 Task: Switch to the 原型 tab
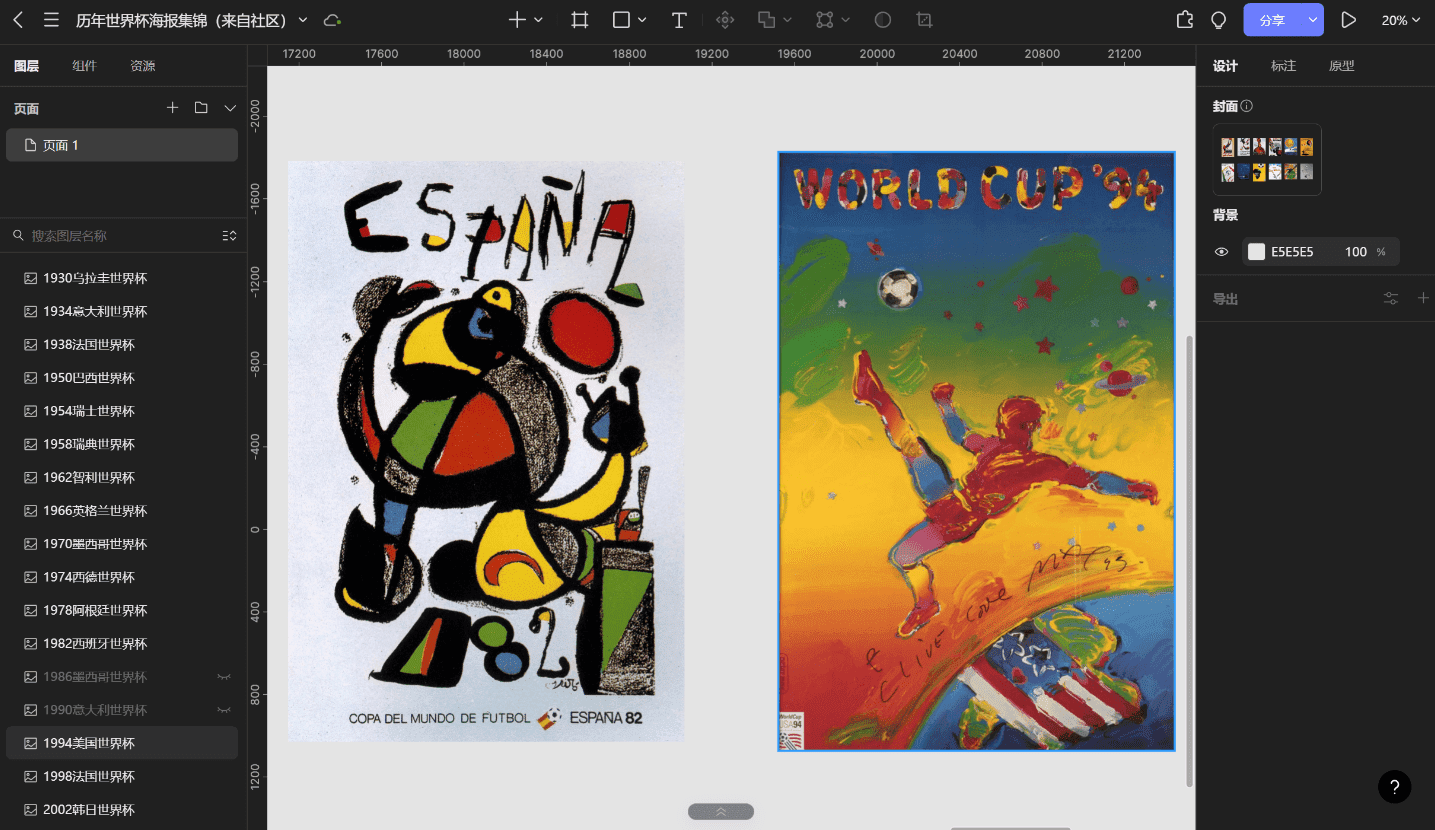(x=1341, y=66)
